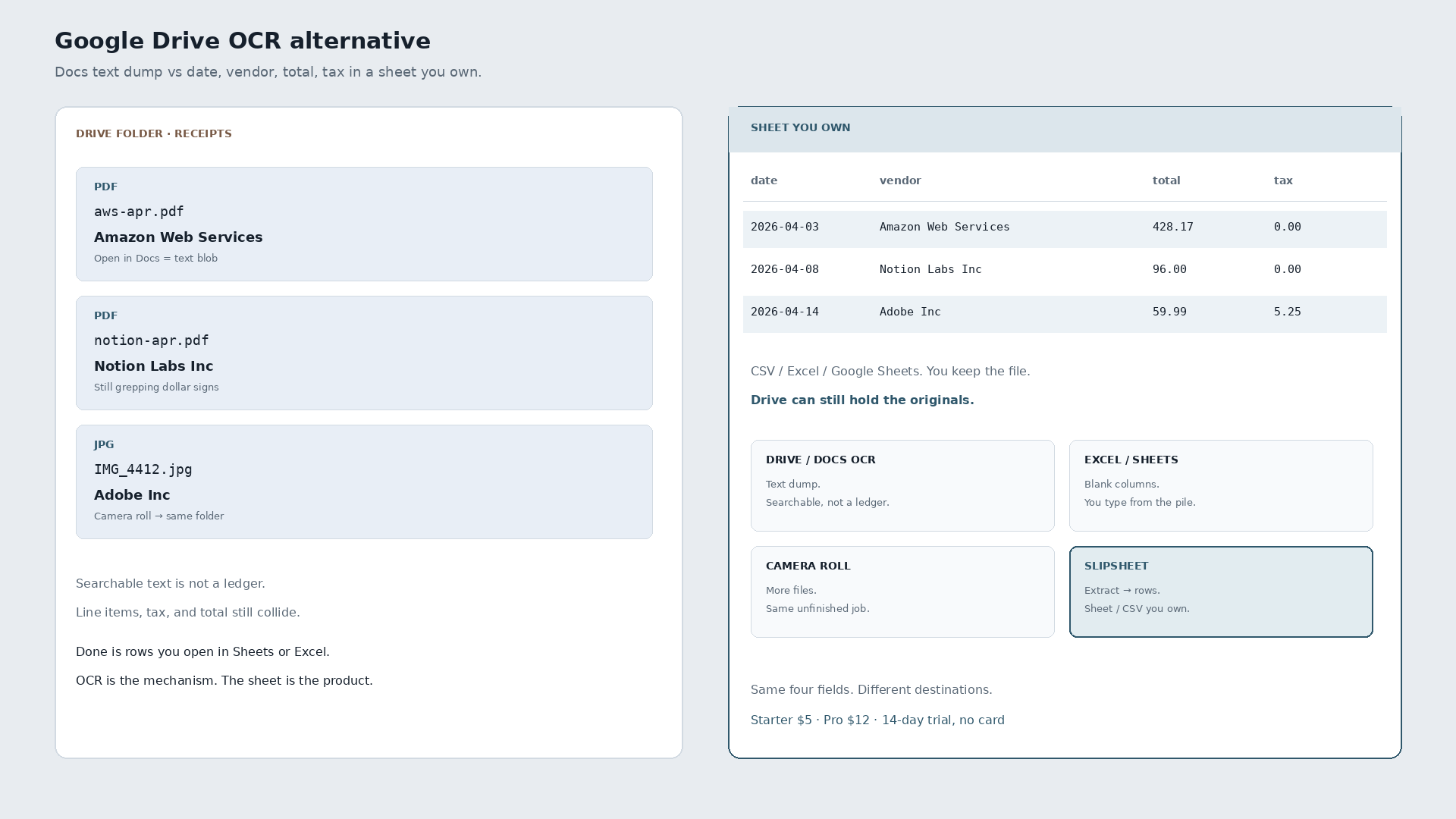1456x819 pixels.
Task: Open the aws-apr.pdf file card
Action: pos(364,224)
